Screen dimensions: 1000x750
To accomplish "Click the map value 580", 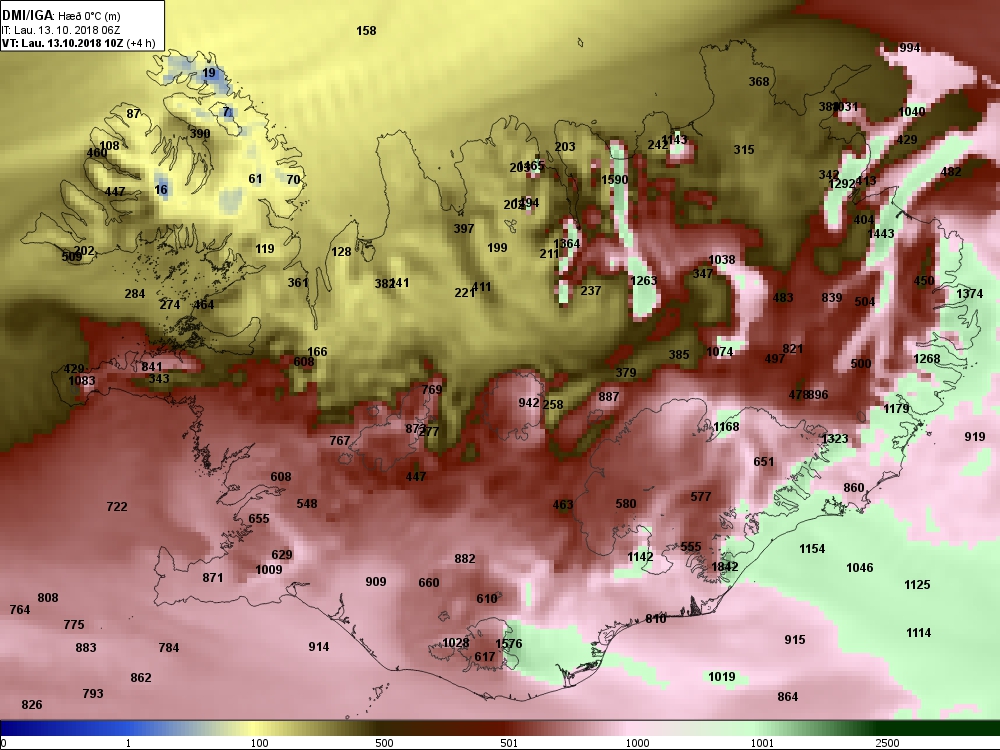I will [x=626, y=504].
